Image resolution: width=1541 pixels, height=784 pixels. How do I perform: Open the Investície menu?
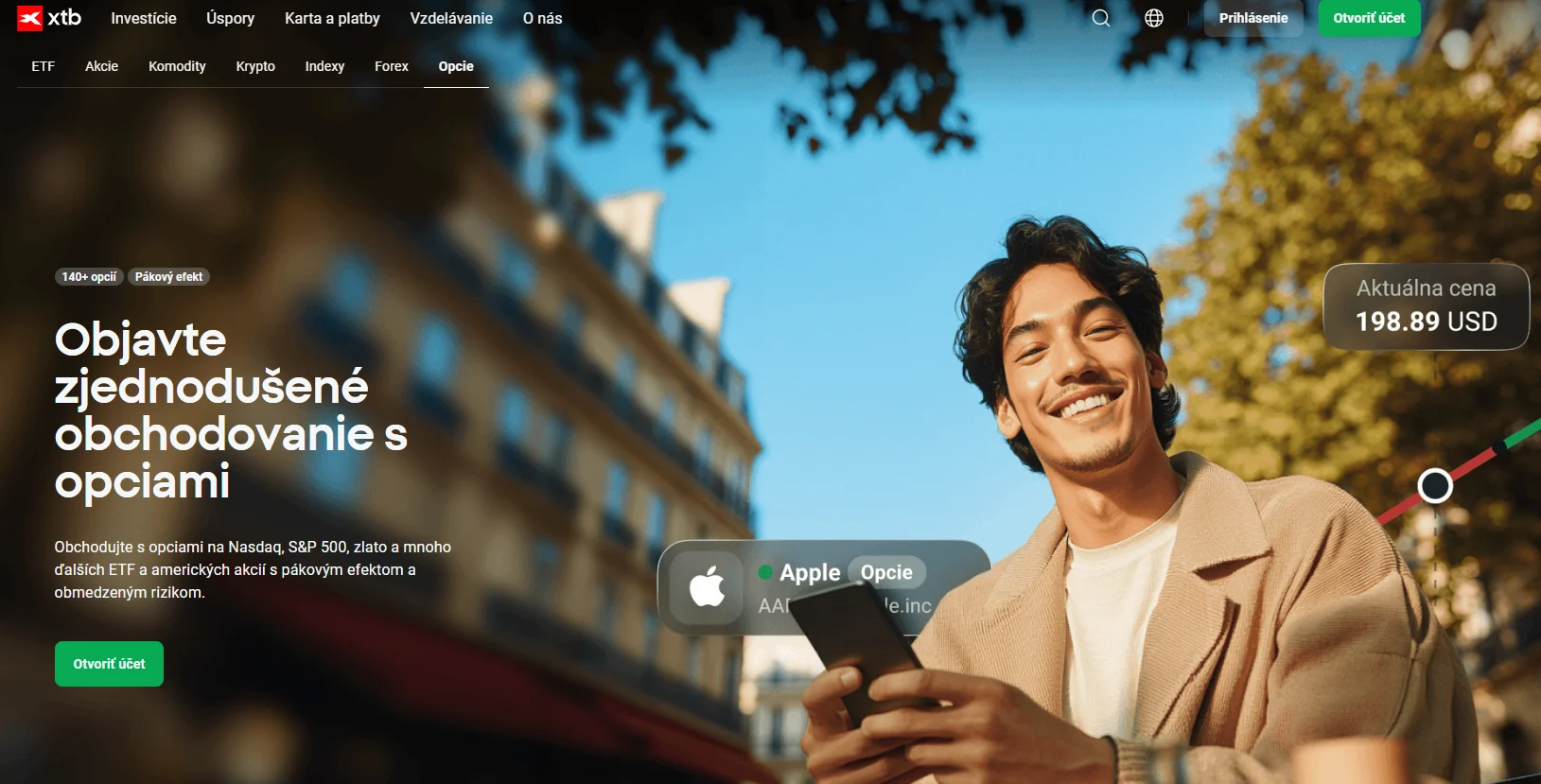tap(144, 18)
